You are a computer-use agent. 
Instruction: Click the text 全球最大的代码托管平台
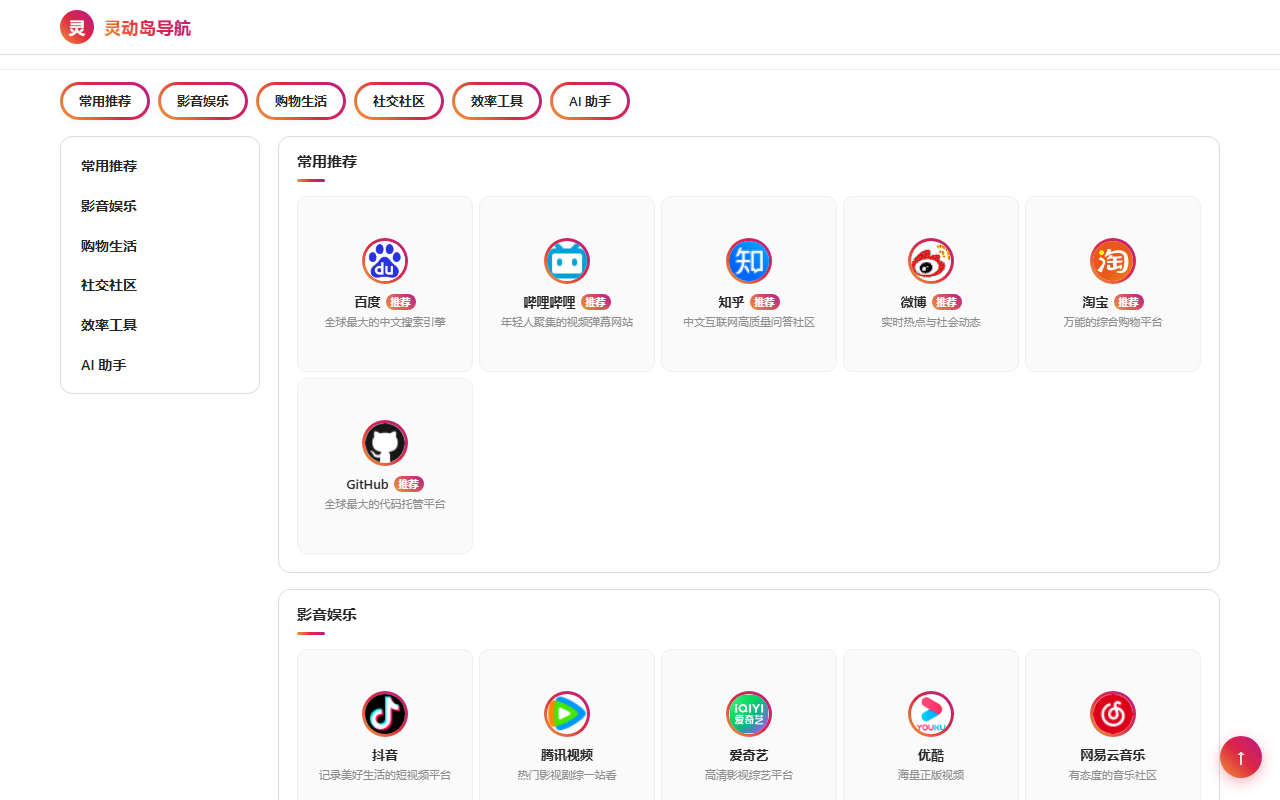tap(385, 504)
